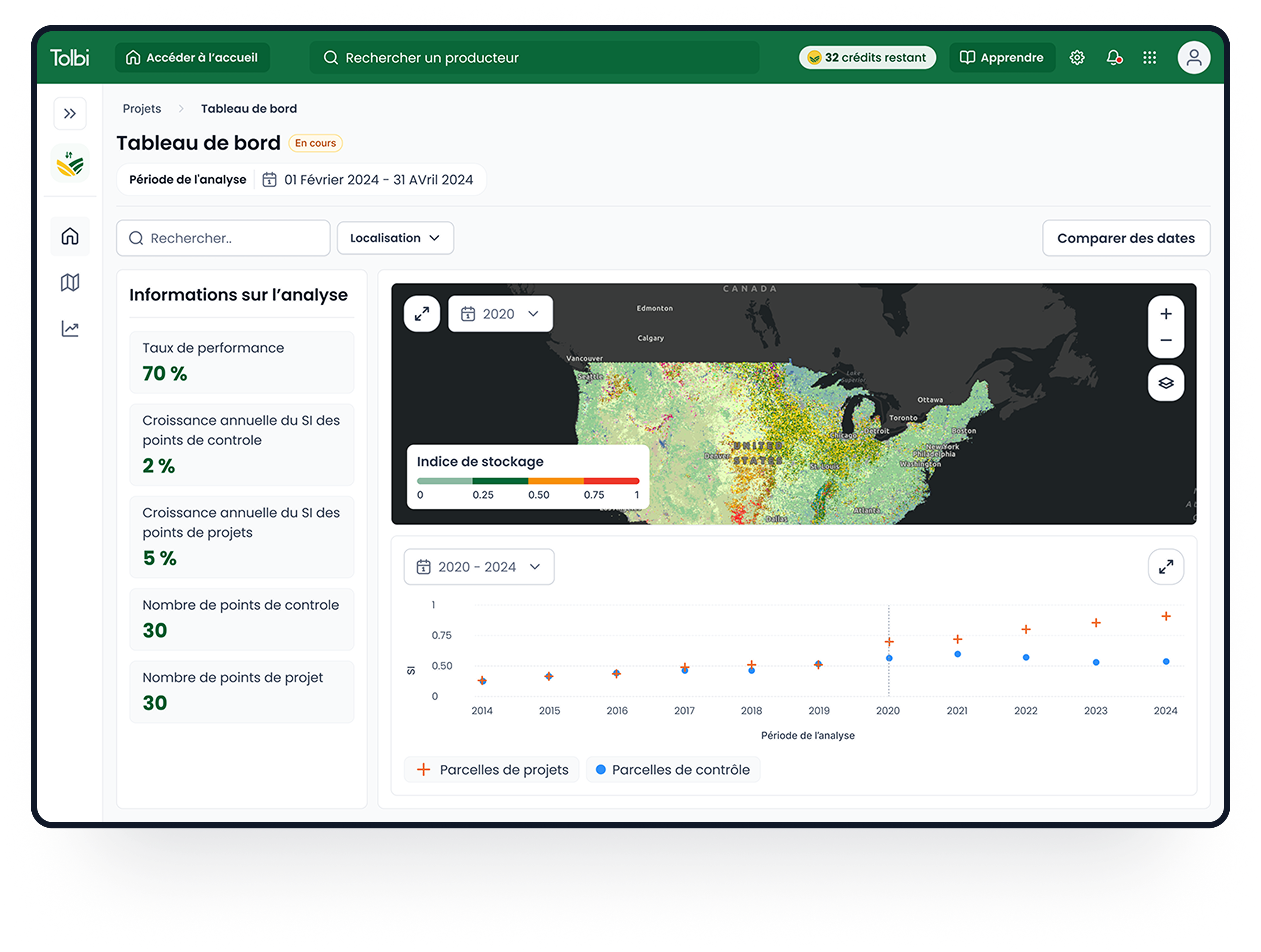
Task: Open the 32 crédits restant badge
Action: (867, 58)
